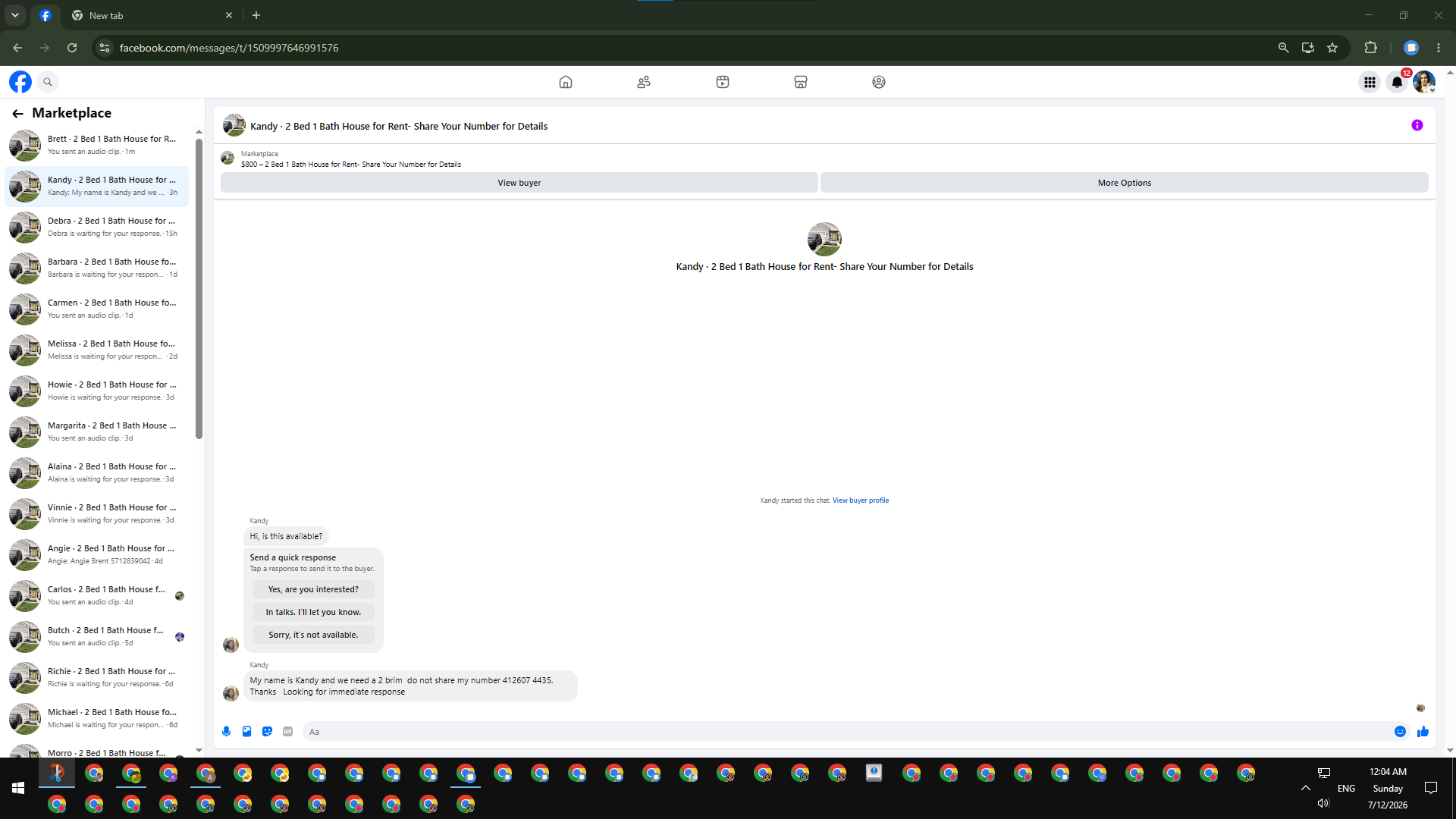Viewport: 1456px width, 819px height.
Task: Open More Options for this listing
Action: [x=1125, y=183]
